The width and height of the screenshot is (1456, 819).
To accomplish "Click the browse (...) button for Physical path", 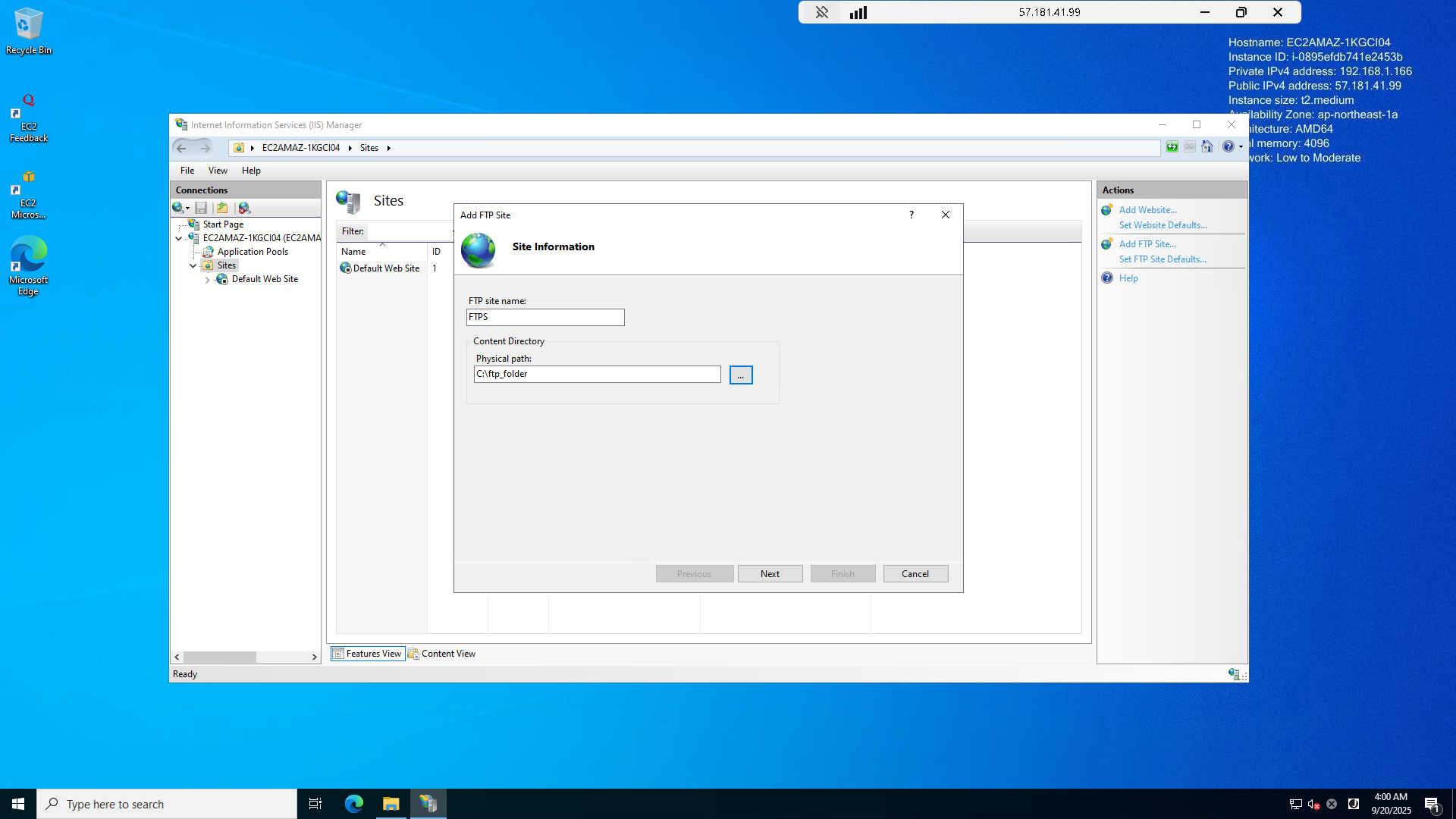I will coord(740,375).
